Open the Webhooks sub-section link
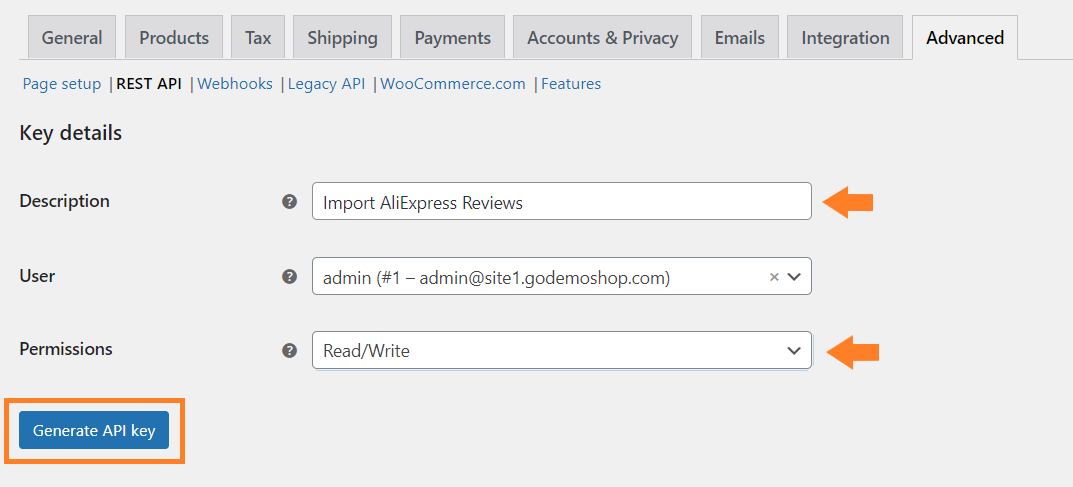 [235, 84]
